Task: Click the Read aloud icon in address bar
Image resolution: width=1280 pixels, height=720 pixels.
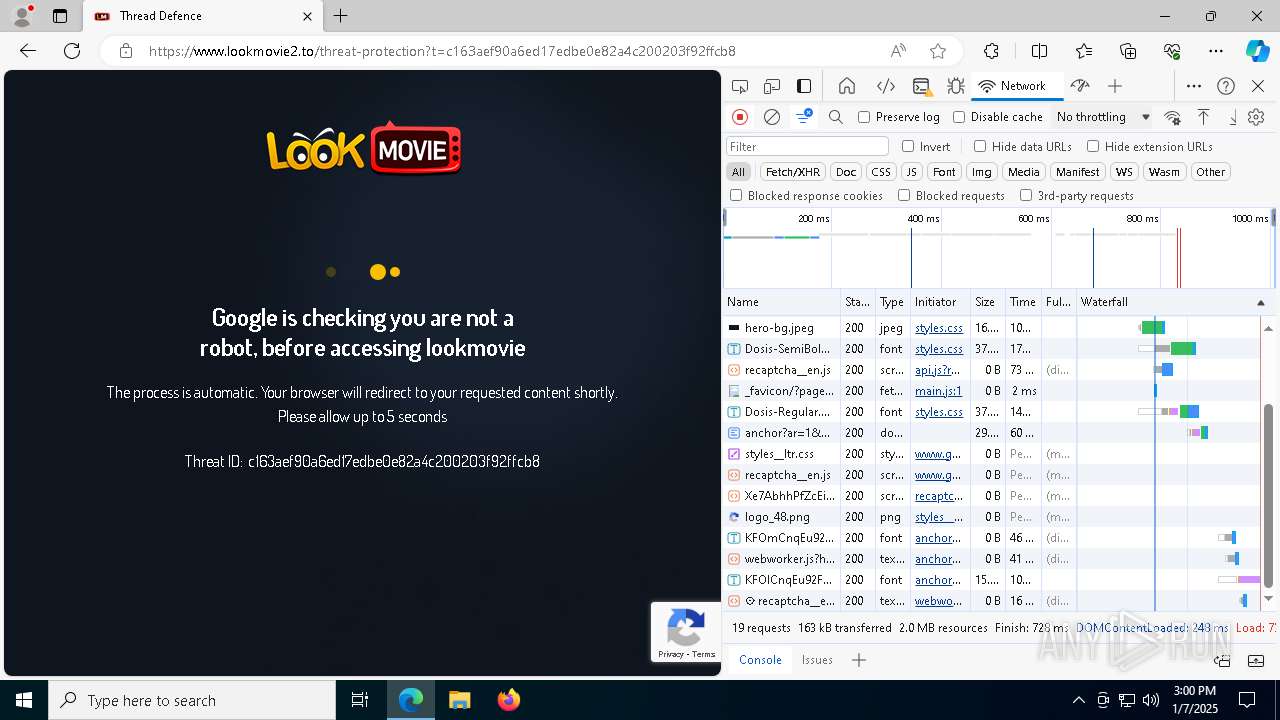Action: click(x=898, y=51)
